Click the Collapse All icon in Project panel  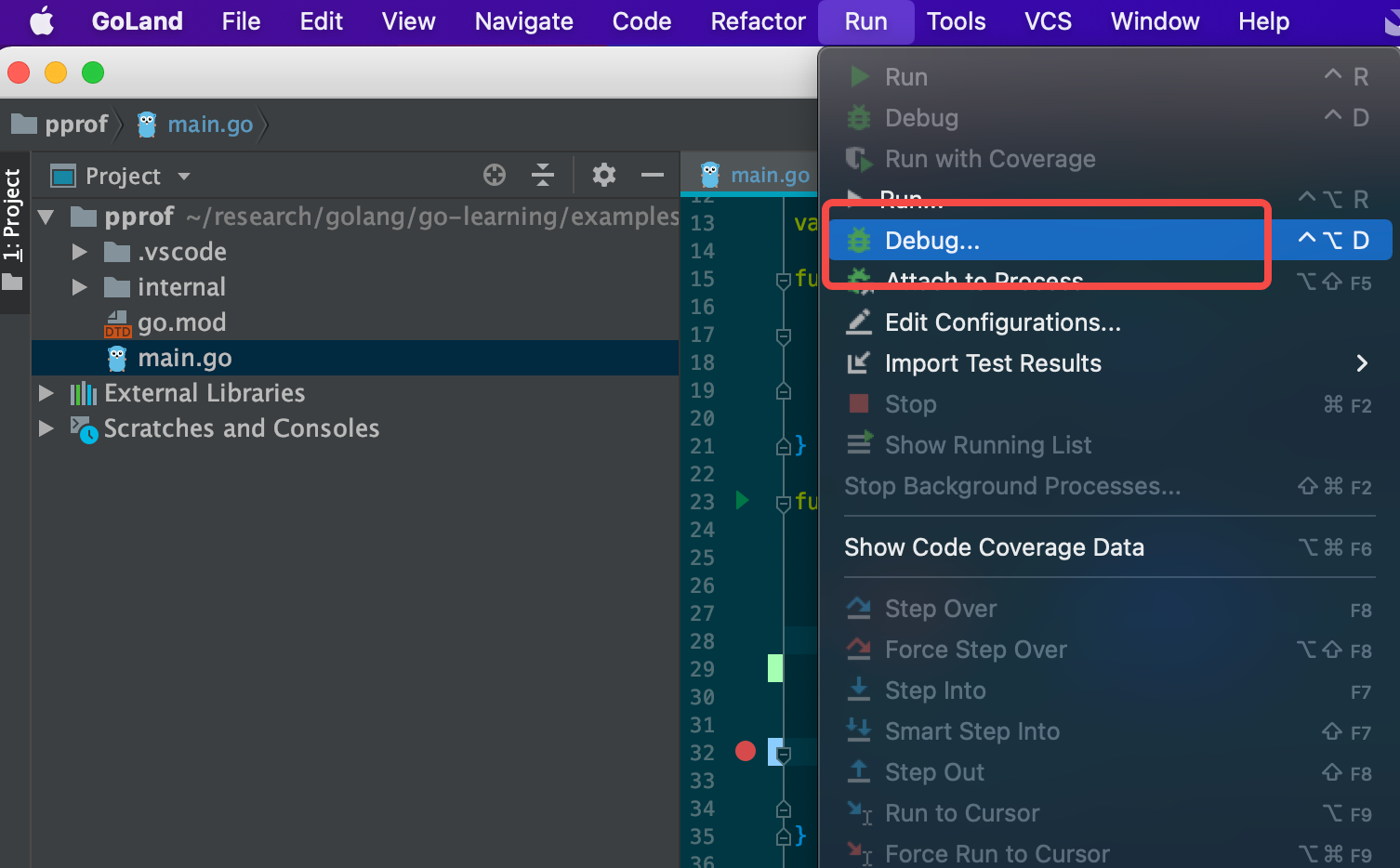tap(543, 175)
